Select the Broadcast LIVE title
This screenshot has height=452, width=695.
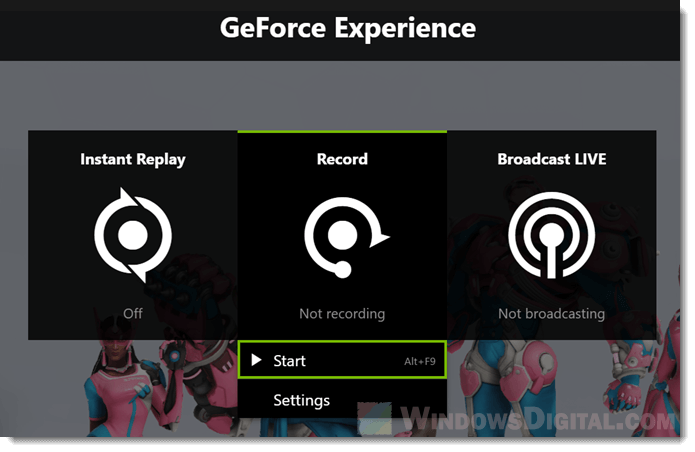(551, 159)
